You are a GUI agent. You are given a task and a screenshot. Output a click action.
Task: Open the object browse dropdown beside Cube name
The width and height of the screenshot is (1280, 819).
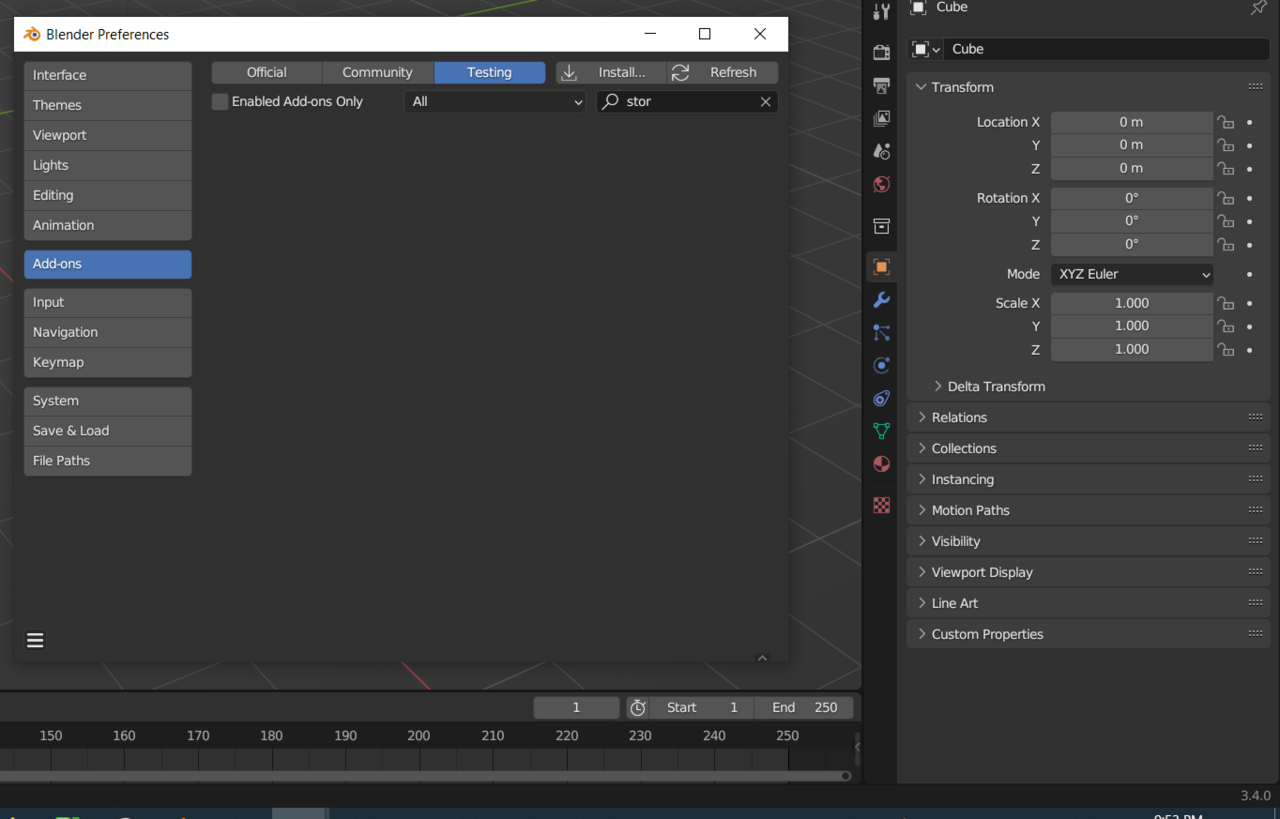(926, 49)
